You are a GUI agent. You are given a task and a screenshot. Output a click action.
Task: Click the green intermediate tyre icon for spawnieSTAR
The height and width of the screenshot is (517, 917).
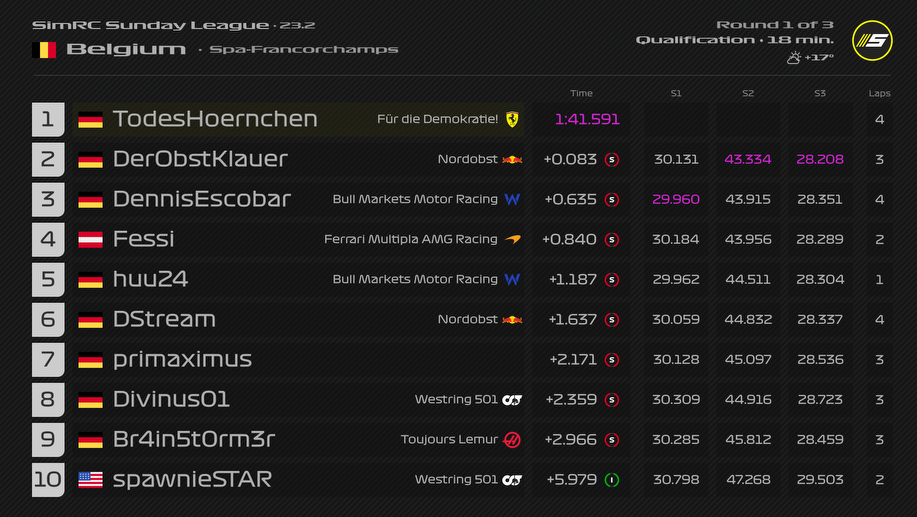[x=612, y=479]
